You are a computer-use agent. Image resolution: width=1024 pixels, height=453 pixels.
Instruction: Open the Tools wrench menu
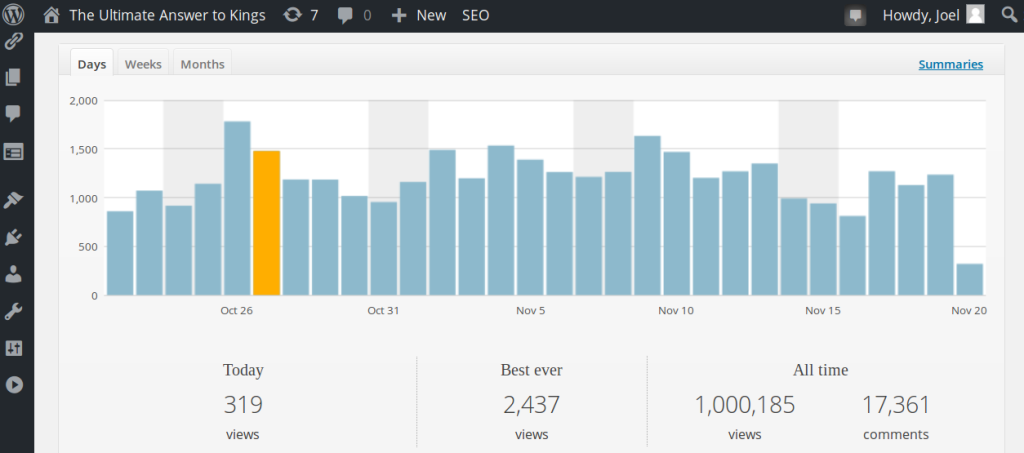[x=14, y=311]
